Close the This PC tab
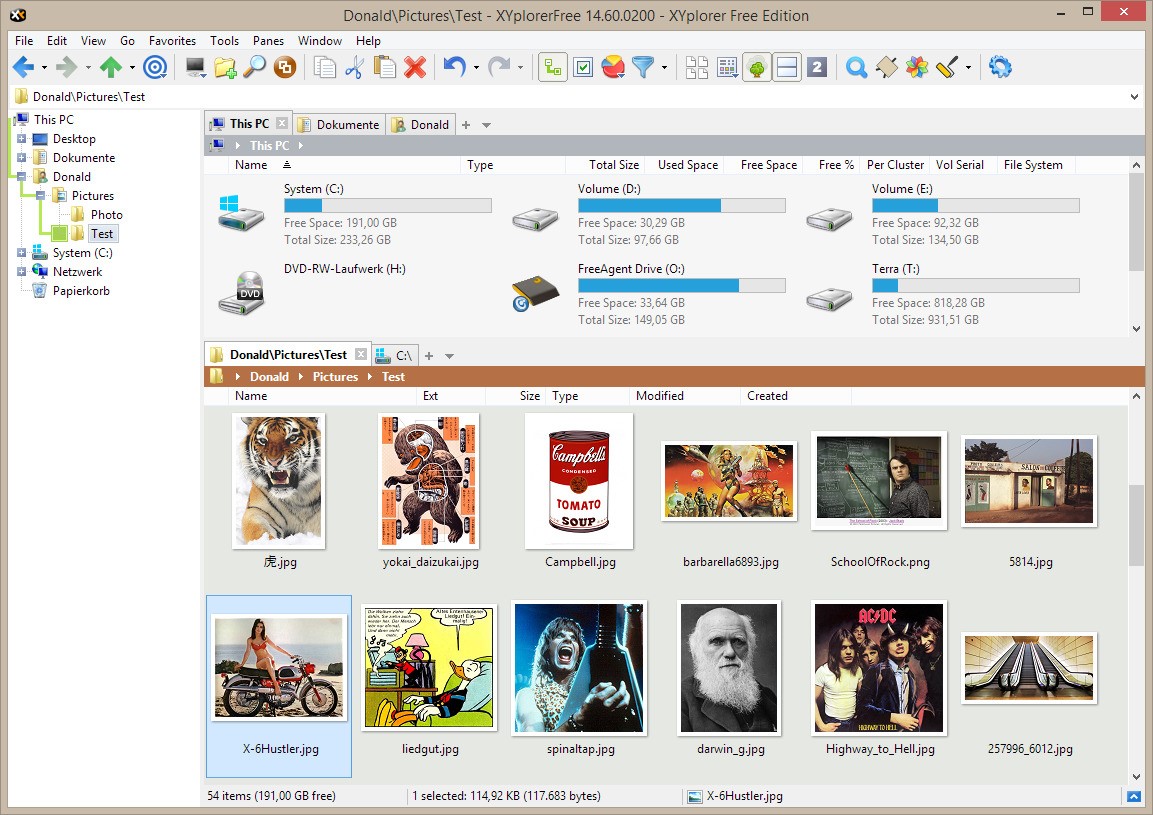 [282, 124]
